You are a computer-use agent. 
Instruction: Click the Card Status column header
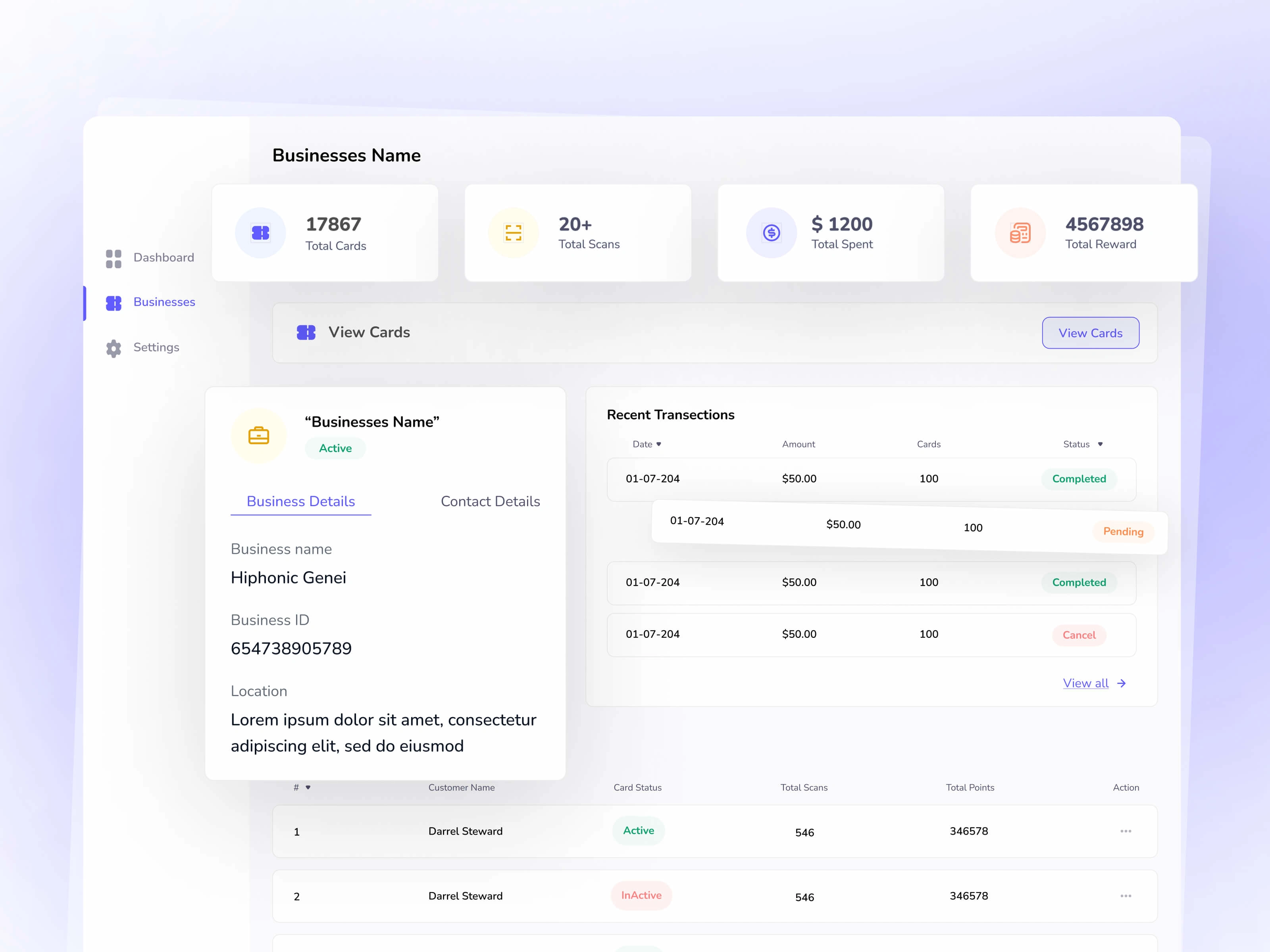pos(637,787)
